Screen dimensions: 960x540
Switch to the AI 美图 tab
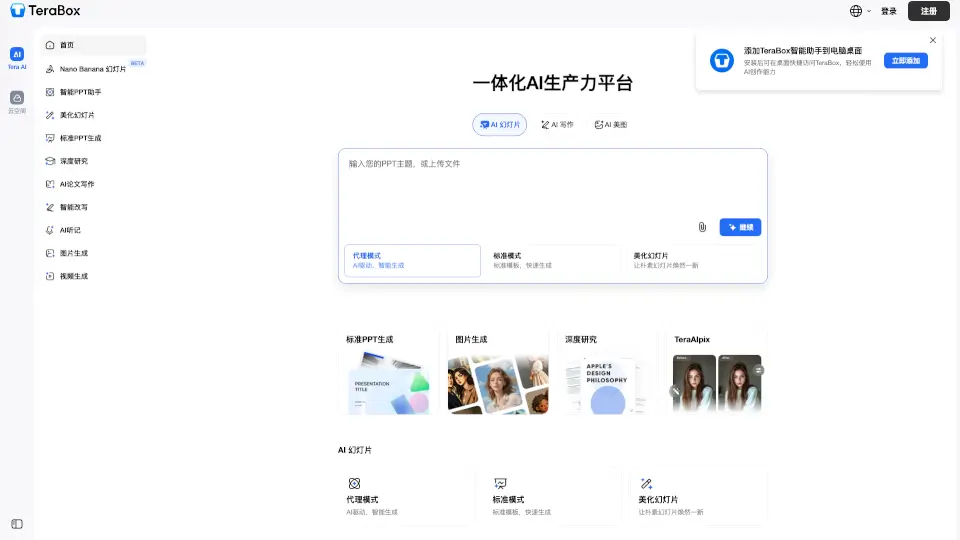[x=610, y=125]
